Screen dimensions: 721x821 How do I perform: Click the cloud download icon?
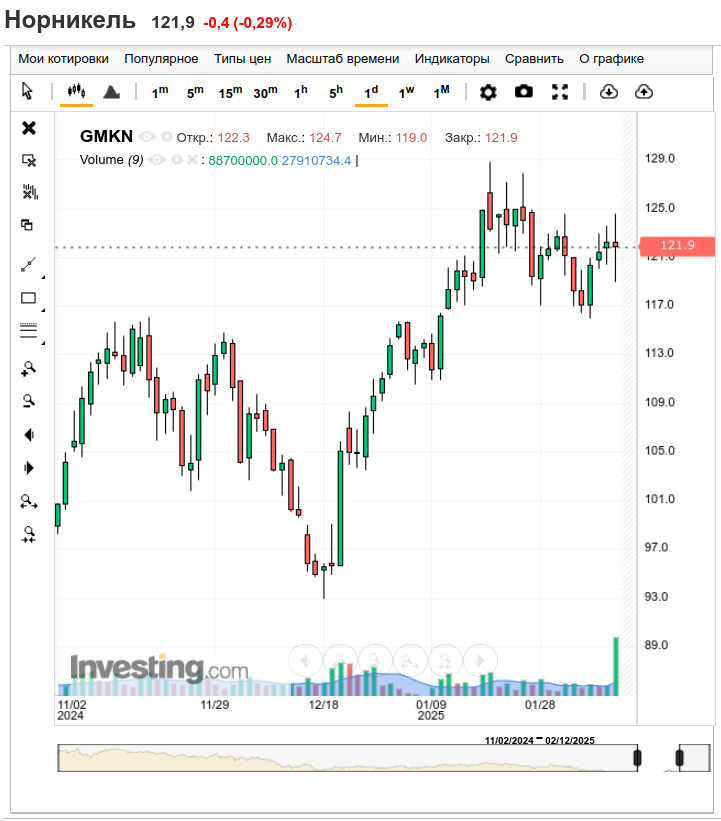[608, 92]
